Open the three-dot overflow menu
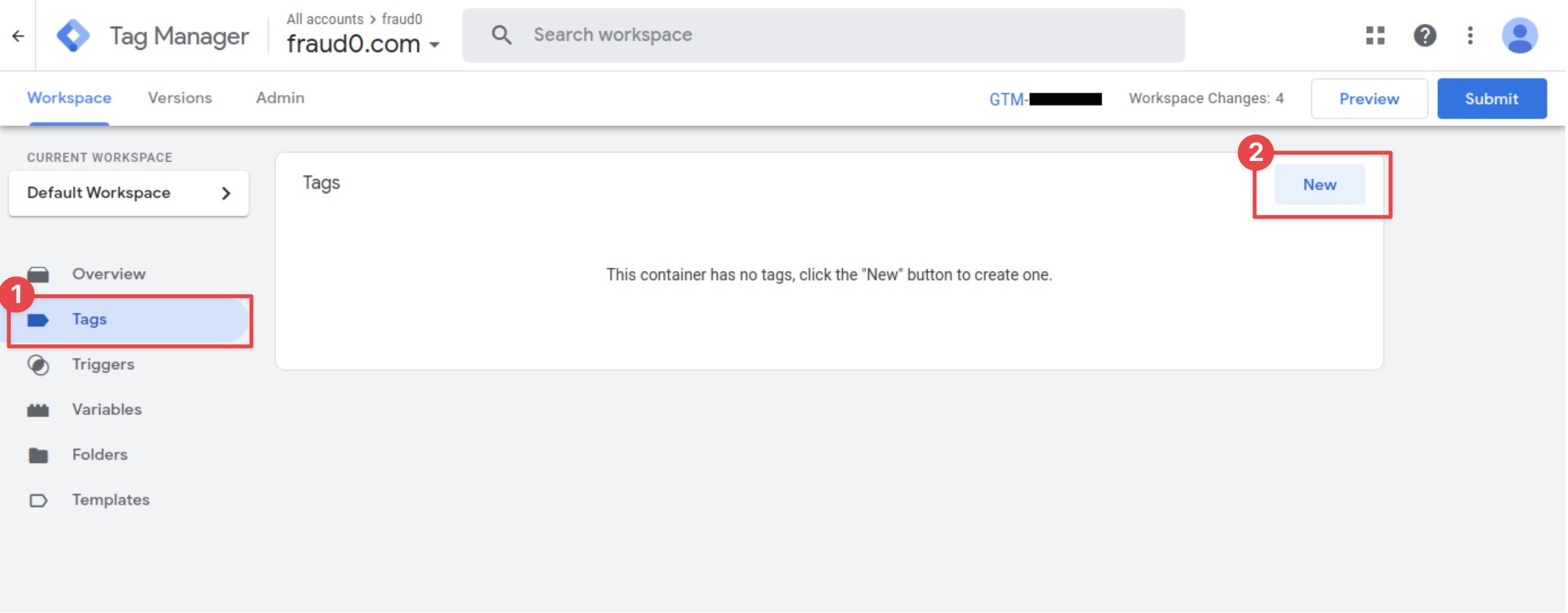Viewport: 1568px width, 613px height. [1471, 36]
